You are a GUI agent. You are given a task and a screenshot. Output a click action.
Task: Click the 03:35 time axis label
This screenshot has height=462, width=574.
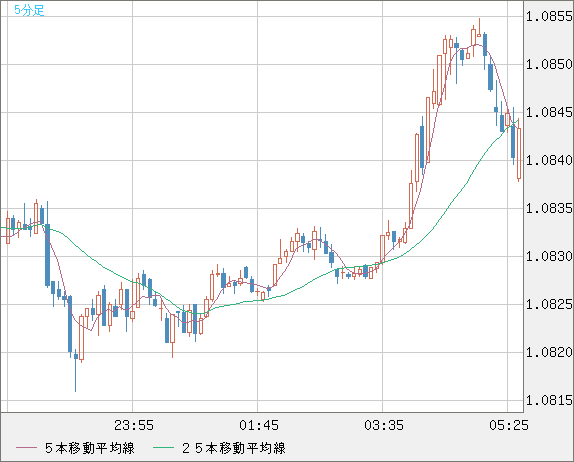coord(384,425)
